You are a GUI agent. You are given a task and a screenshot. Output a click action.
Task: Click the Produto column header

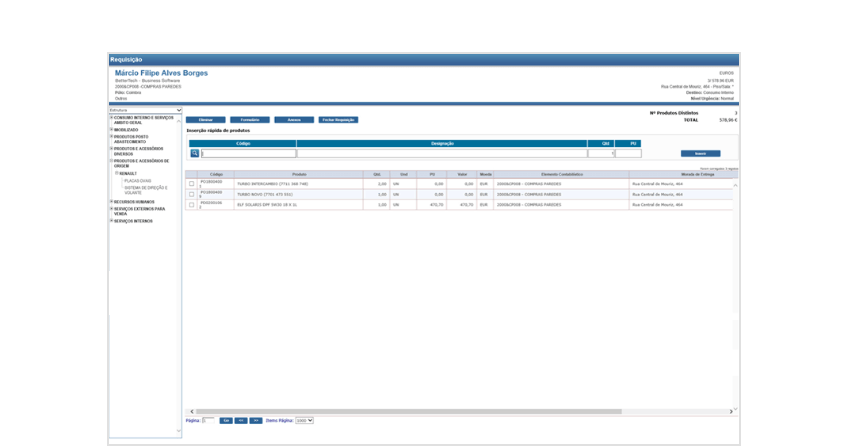[299, 175]
